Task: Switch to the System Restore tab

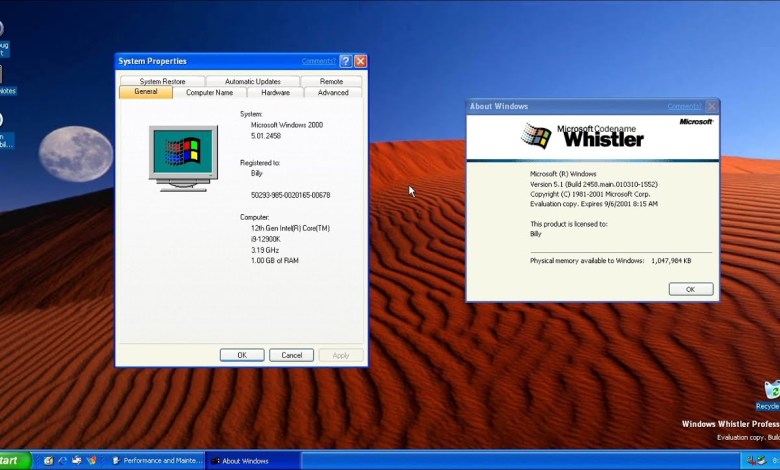Action: coord(162,81)
